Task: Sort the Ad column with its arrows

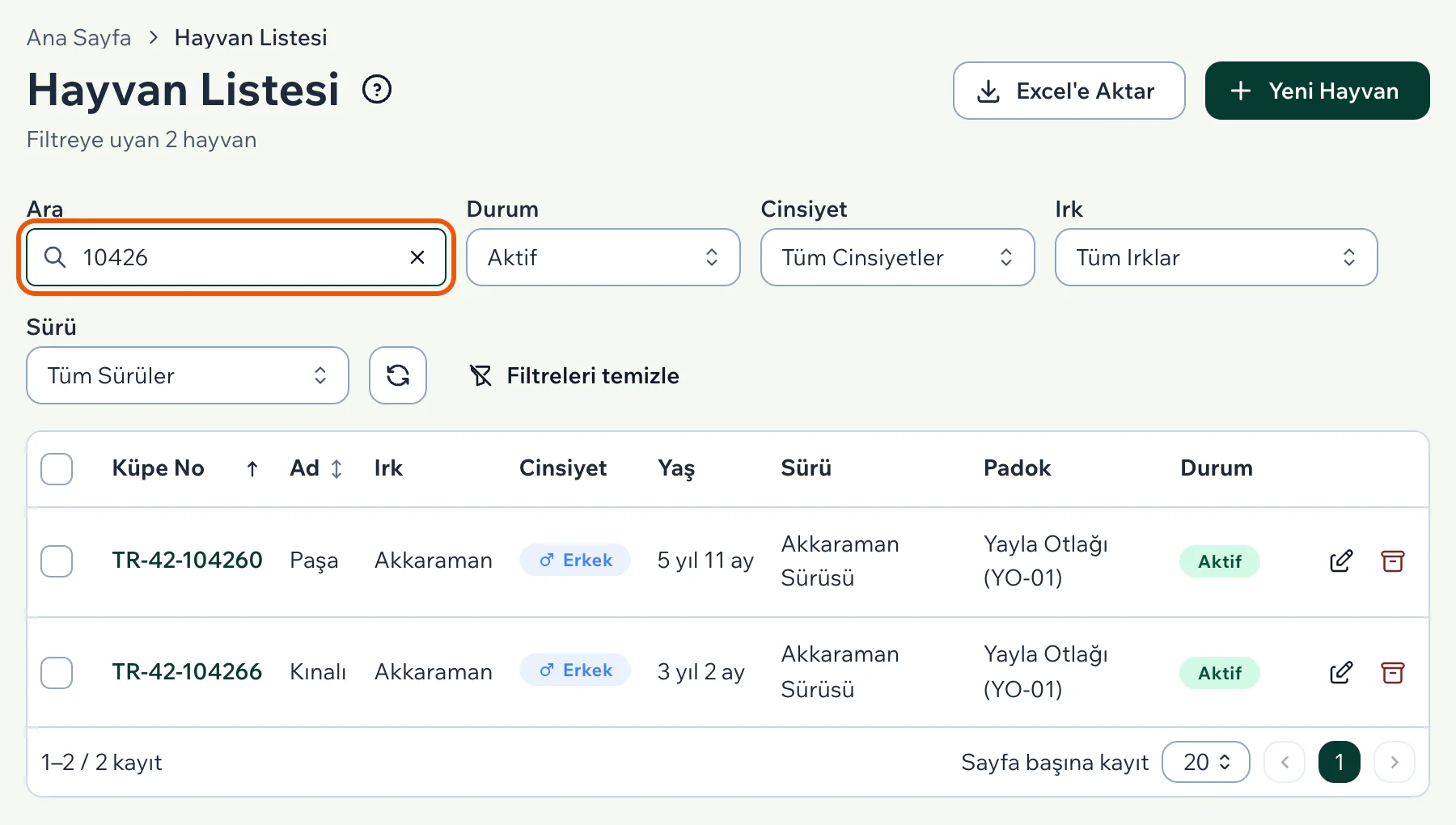Action: [336, 469]
